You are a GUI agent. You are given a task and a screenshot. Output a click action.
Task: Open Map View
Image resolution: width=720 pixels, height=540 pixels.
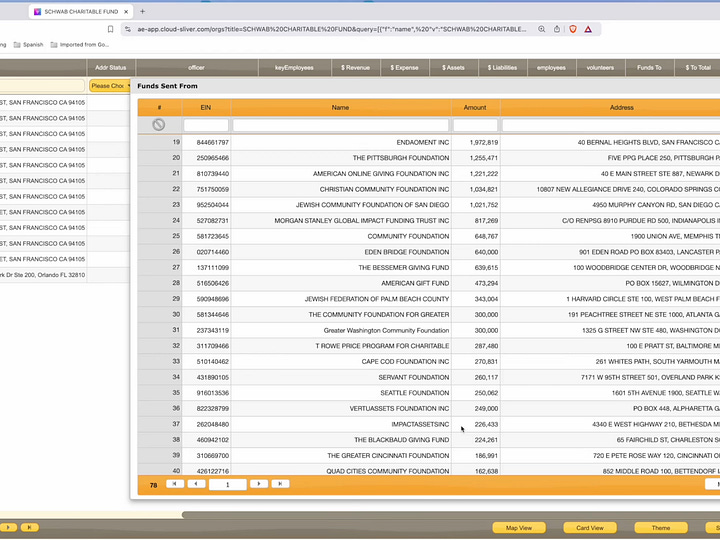point(519,528)
